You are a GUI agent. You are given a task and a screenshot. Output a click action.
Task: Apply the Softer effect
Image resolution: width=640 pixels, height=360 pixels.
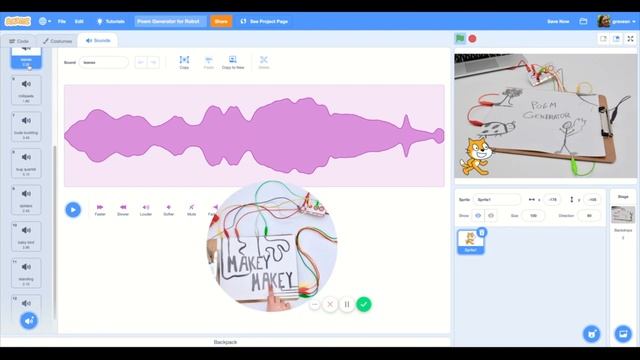click(x=169, y=210)
